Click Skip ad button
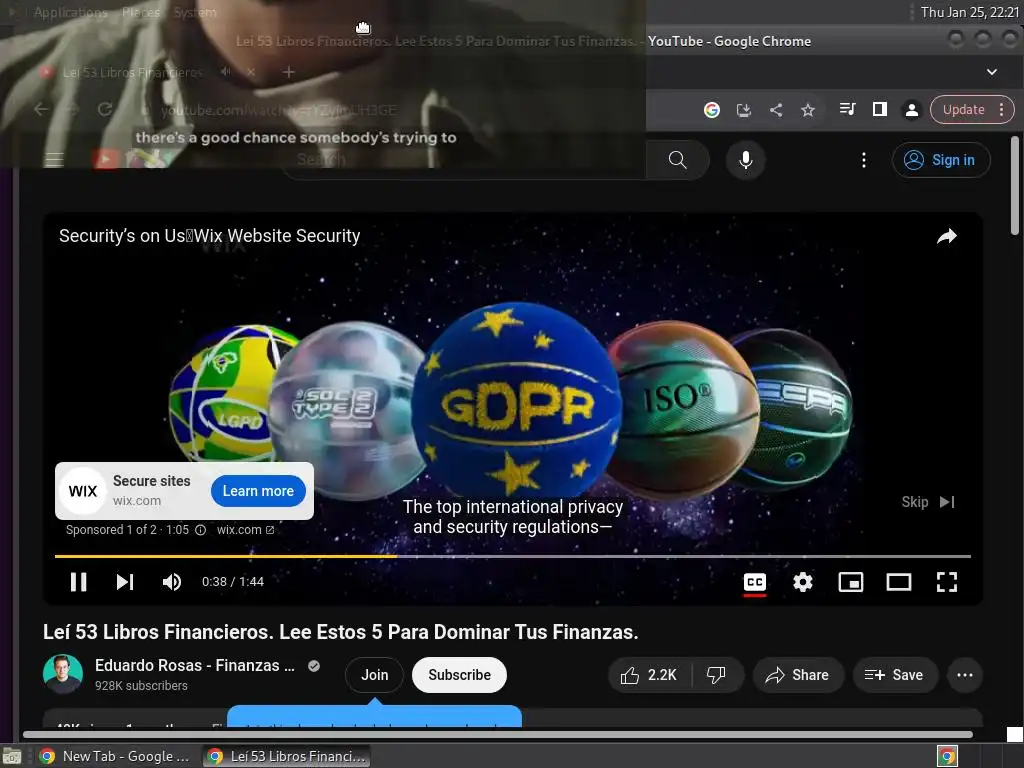Image resolution: width=1024 pixels, height=768 pixels. 928,502
